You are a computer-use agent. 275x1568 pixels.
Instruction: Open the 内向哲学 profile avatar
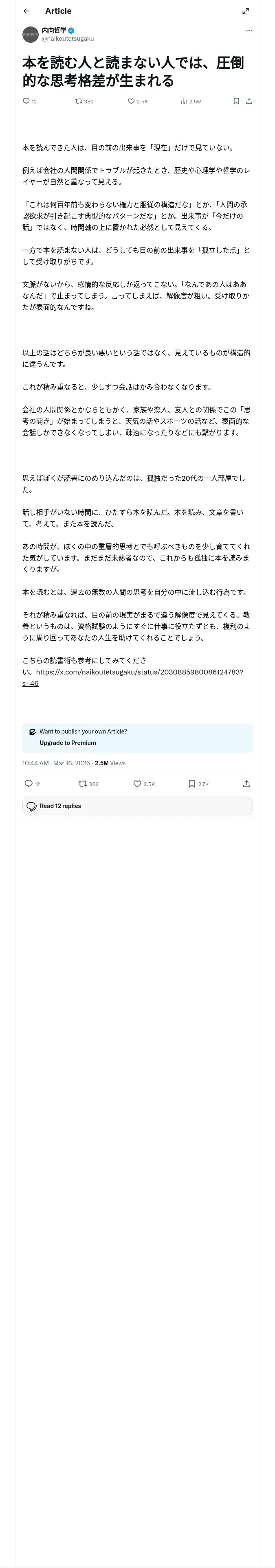(31, 35)
